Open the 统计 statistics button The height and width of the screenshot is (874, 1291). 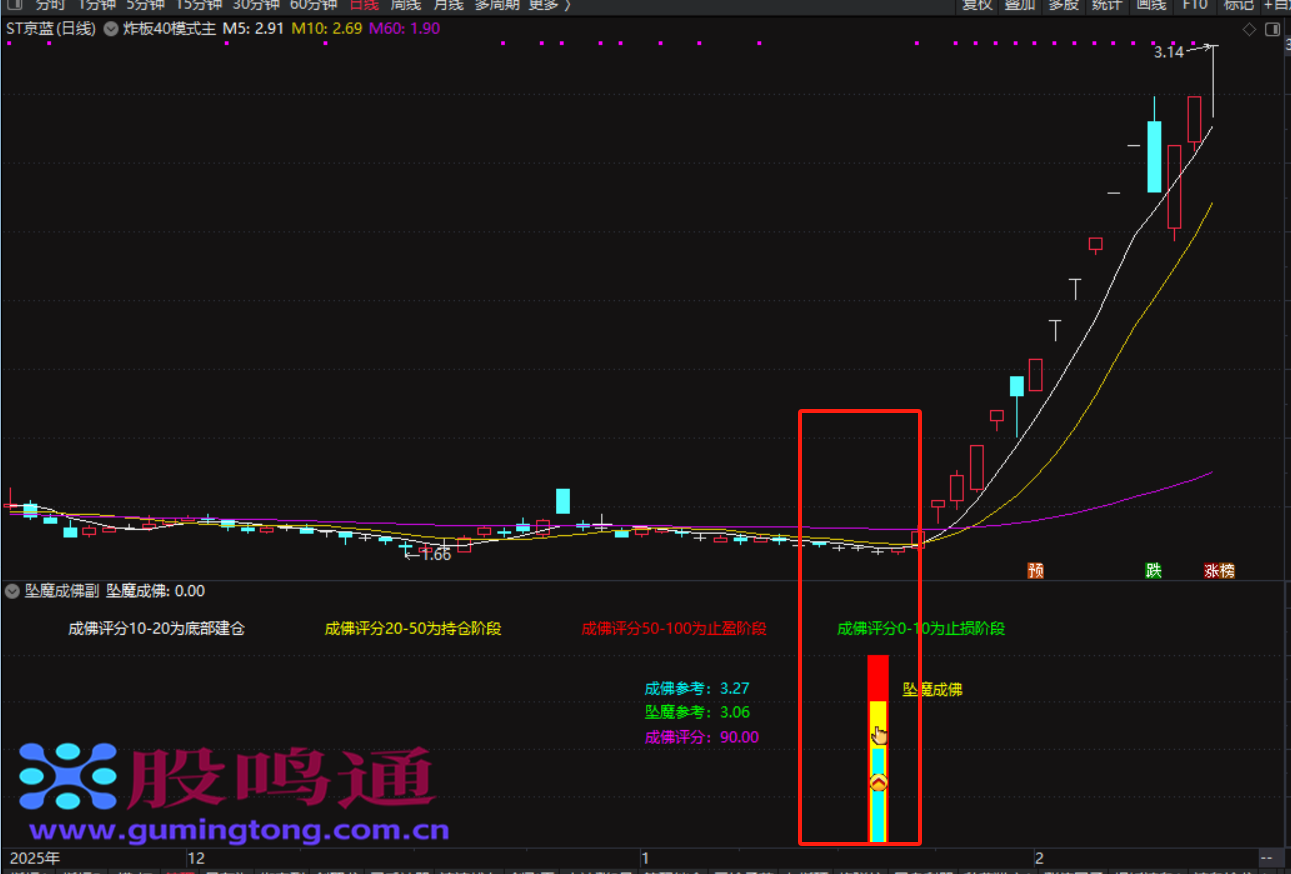[x=1107, y=5]
